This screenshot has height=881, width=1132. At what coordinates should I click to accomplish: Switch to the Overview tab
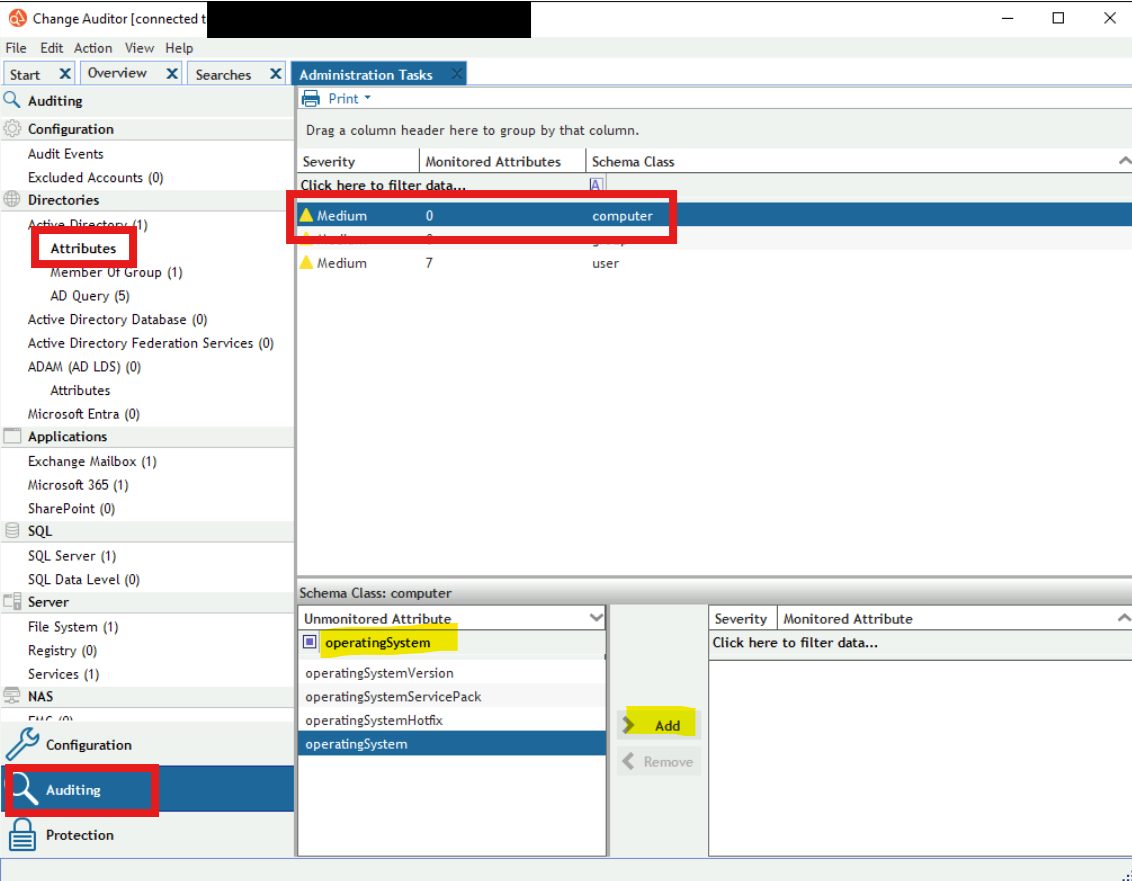tap(117, 73)
